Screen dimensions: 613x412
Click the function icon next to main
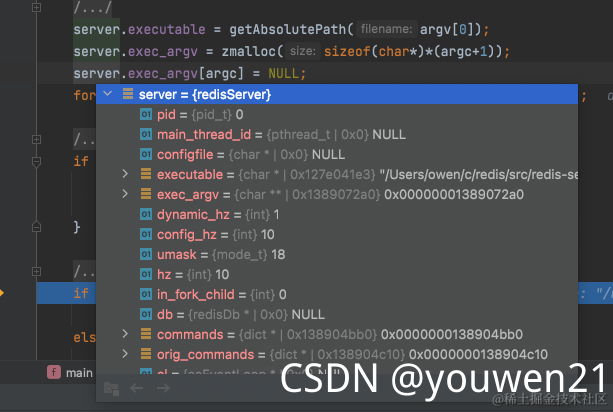click(54, 372)
